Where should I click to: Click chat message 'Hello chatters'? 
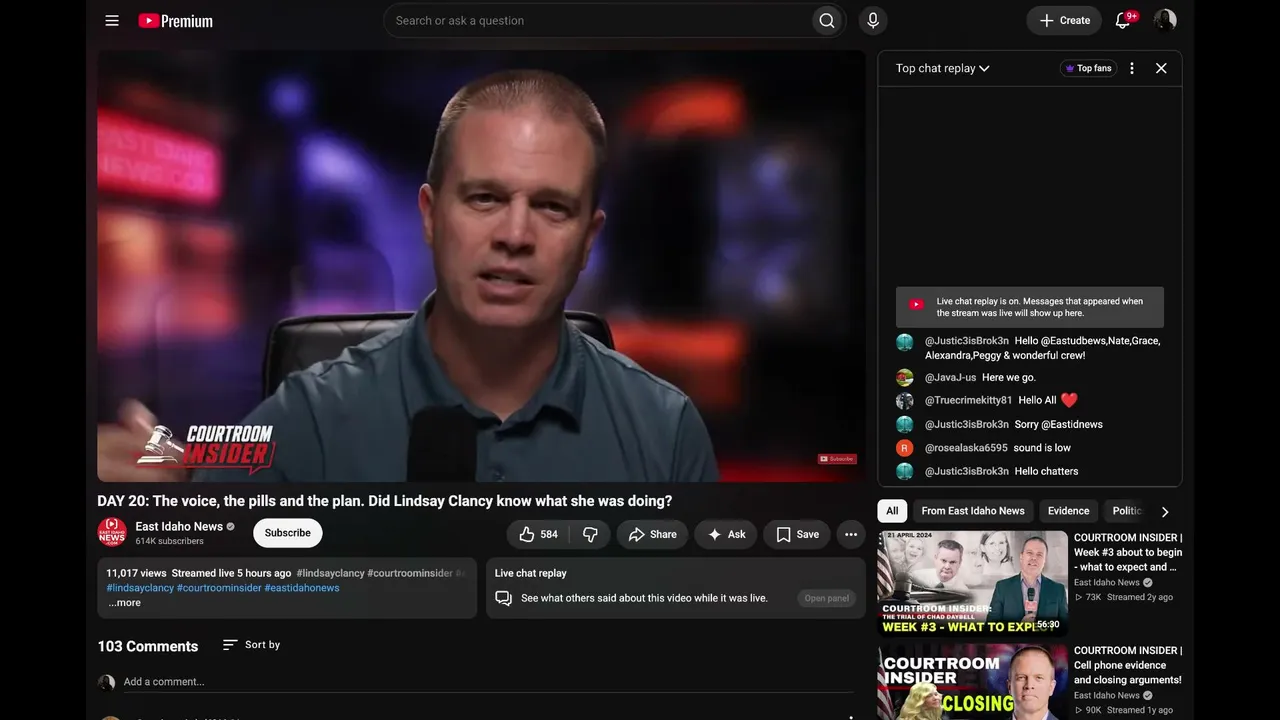pyautogui.click(x=1046, y=471)
